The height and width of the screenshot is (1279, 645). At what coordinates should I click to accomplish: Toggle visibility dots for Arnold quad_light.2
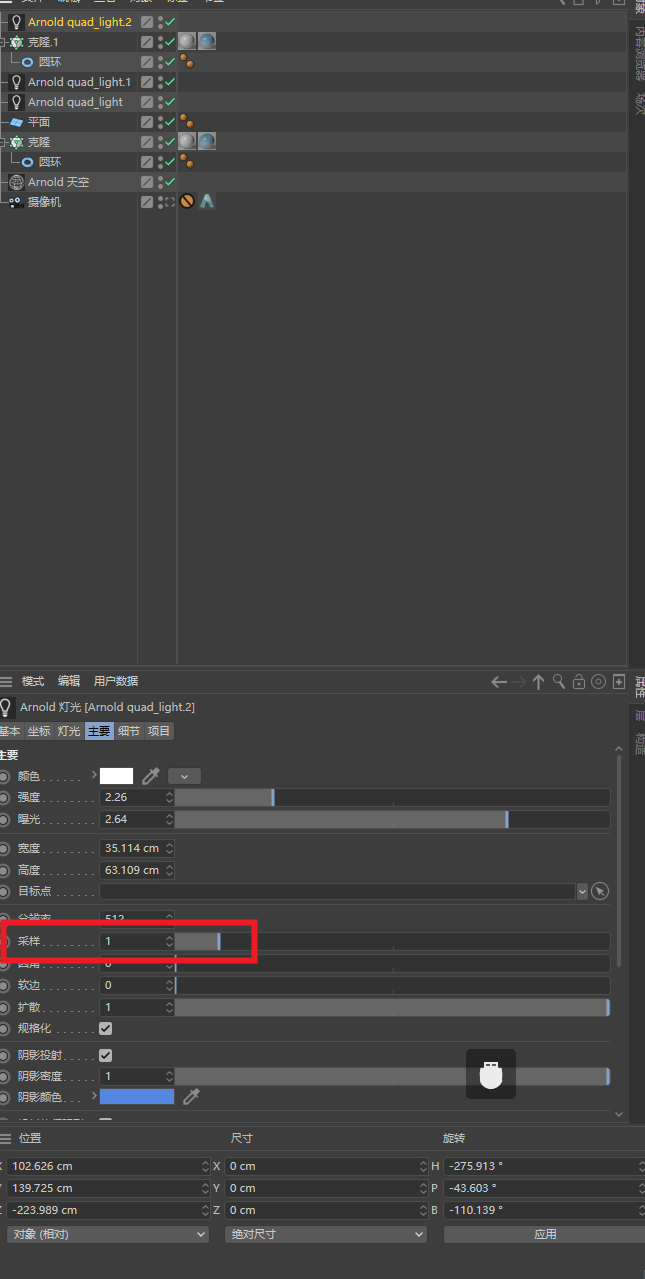tap(160, 21)
